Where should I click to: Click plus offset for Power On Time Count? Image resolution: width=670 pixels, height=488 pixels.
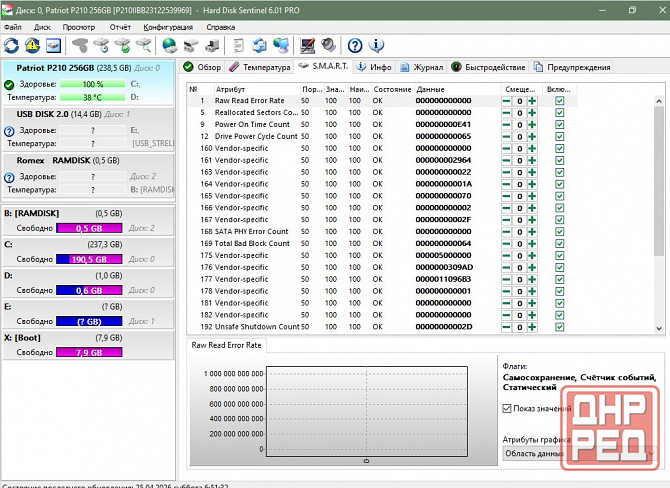coord(532,125)
